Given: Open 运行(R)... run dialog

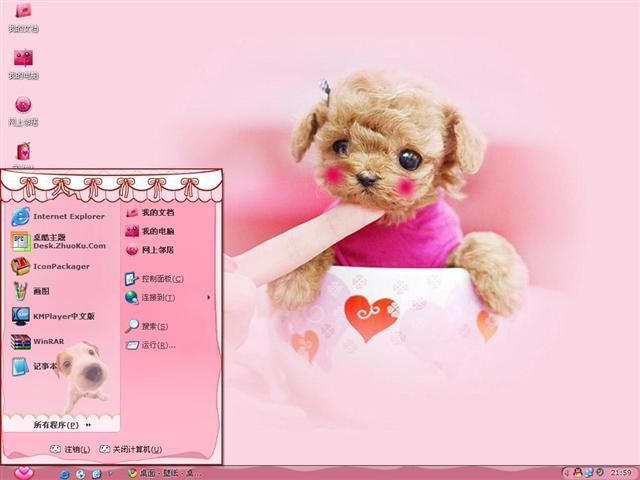Looking at the screenshot, I should point(150,345).
